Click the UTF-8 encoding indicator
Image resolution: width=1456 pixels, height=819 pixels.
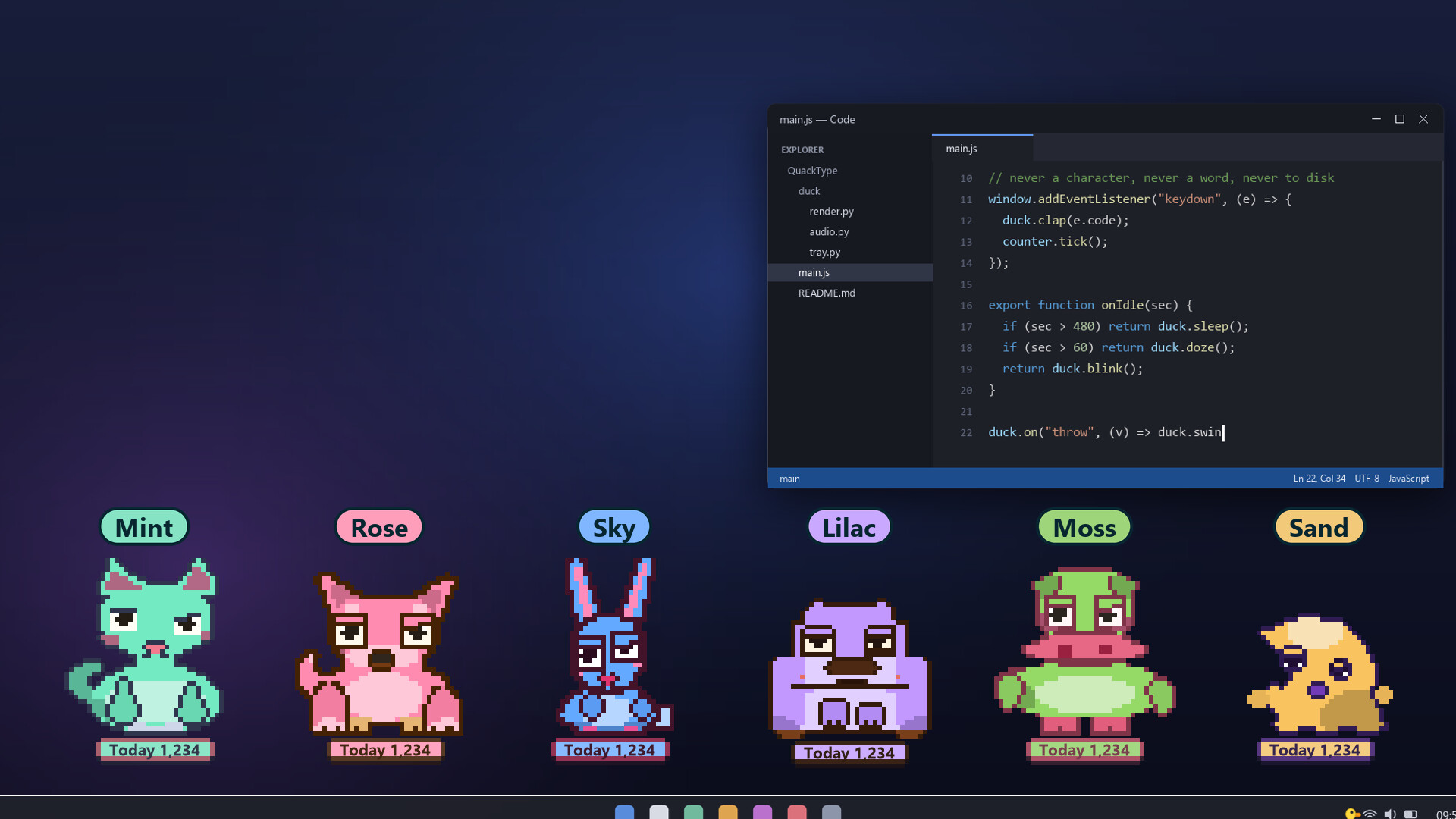coord(1367,479)
